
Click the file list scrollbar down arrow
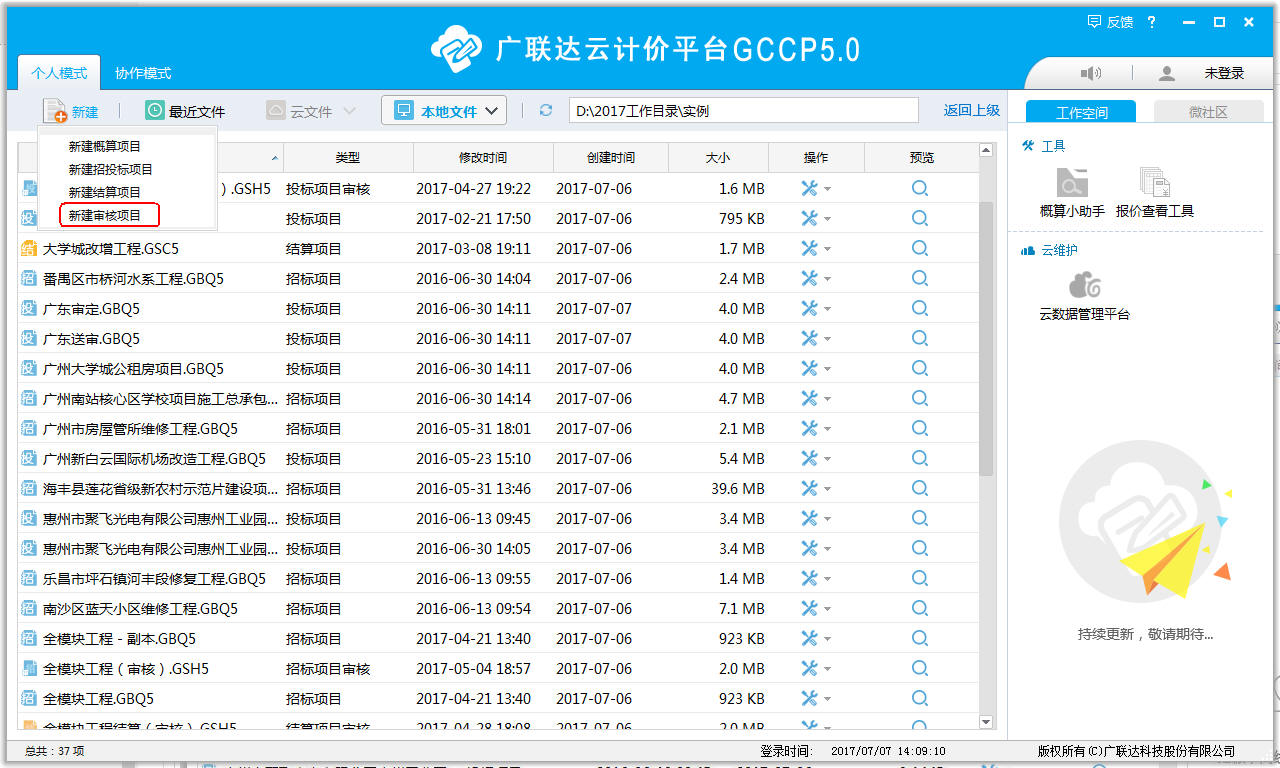click(985, 721)
